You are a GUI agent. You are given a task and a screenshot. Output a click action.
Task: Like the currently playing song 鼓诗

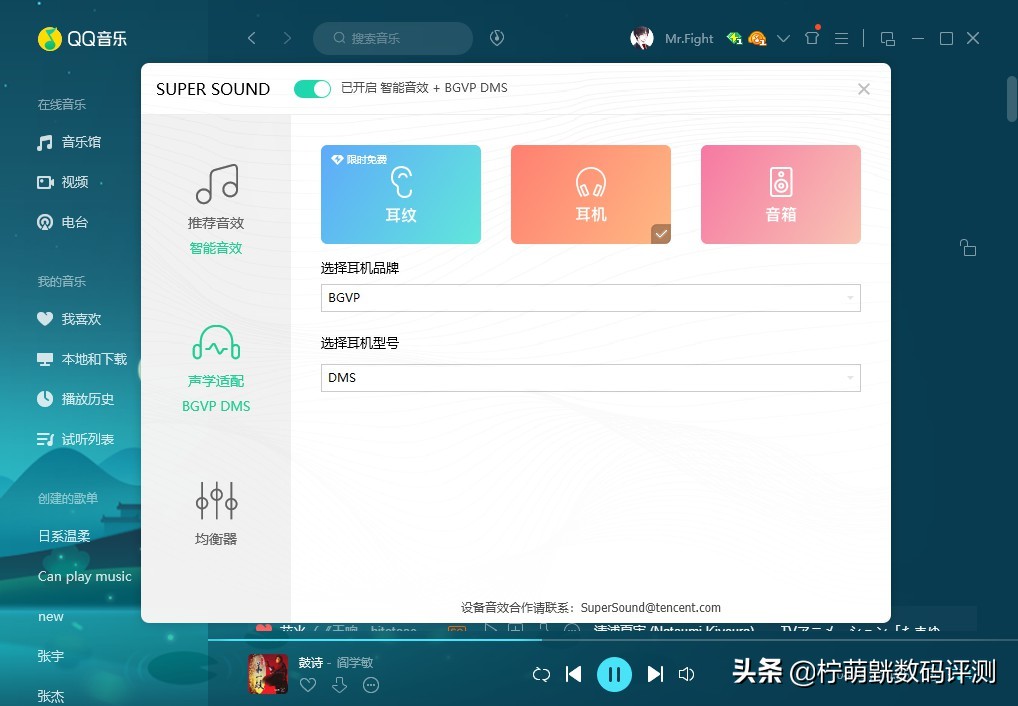(308, 685)
